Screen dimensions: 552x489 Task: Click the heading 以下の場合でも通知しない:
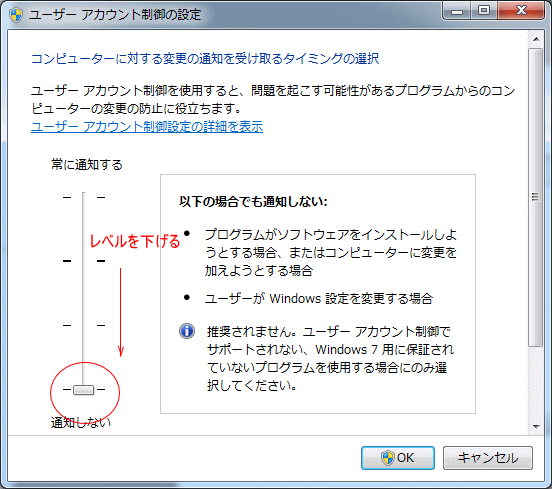tap(253, 201)
